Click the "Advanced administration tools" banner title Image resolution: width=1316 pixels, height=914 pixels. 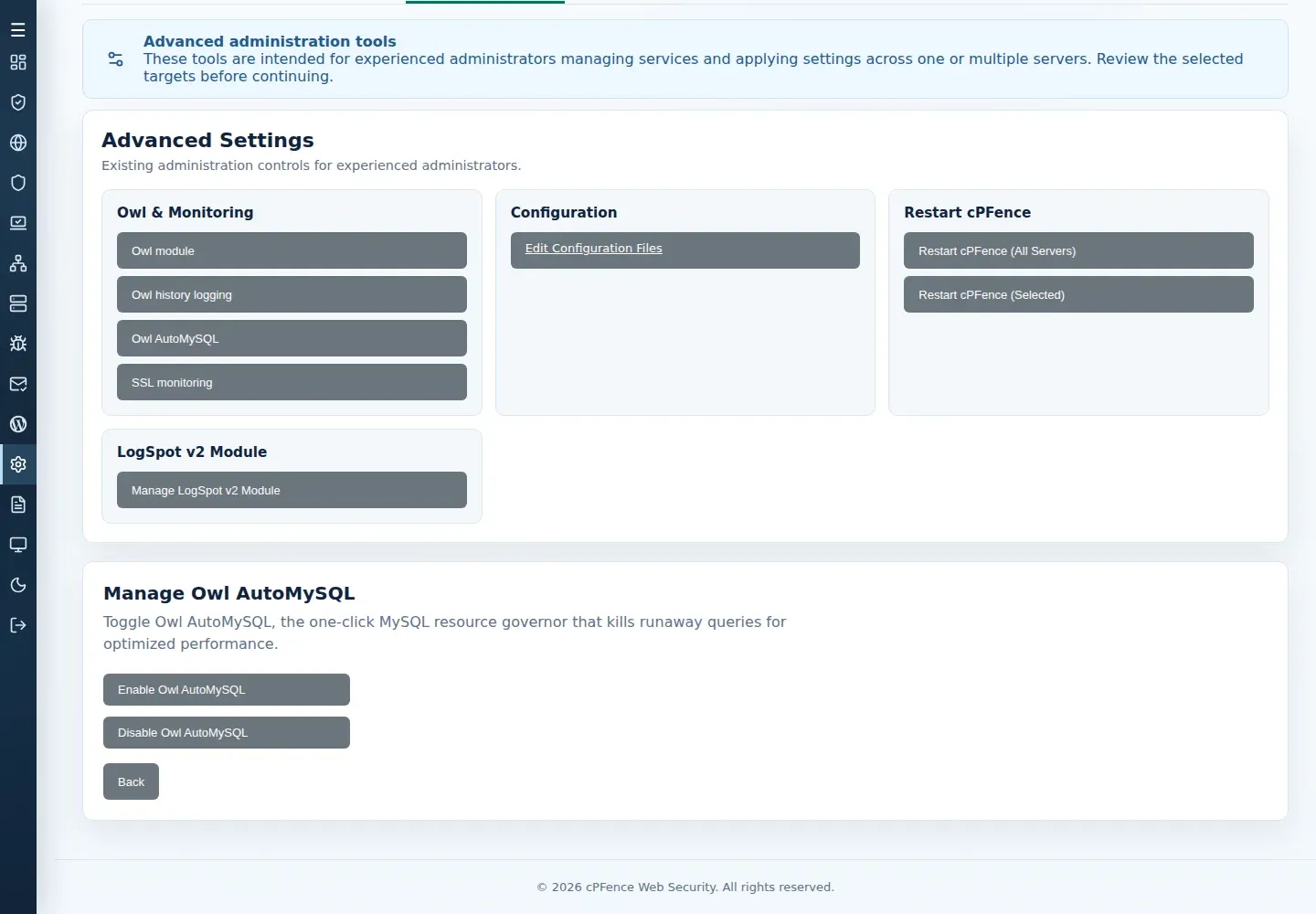[x=270, y=41]
